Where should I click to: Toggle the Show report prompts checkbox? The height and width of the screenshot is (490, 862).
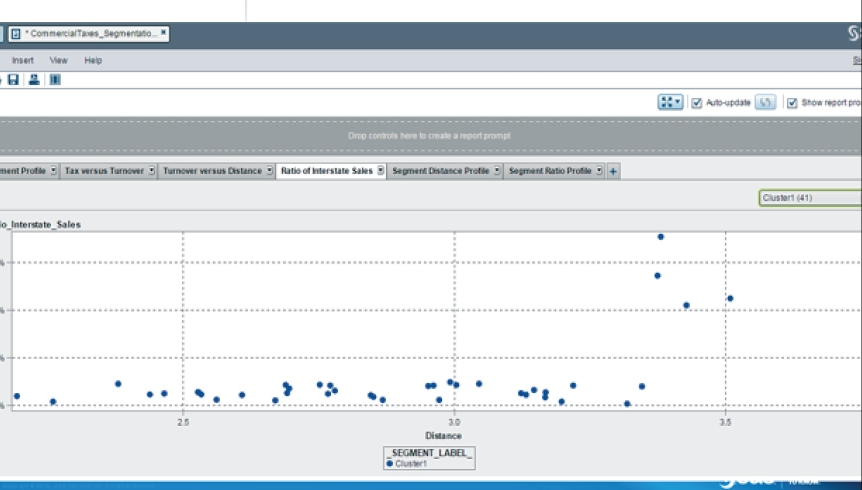tap(792, 102)
